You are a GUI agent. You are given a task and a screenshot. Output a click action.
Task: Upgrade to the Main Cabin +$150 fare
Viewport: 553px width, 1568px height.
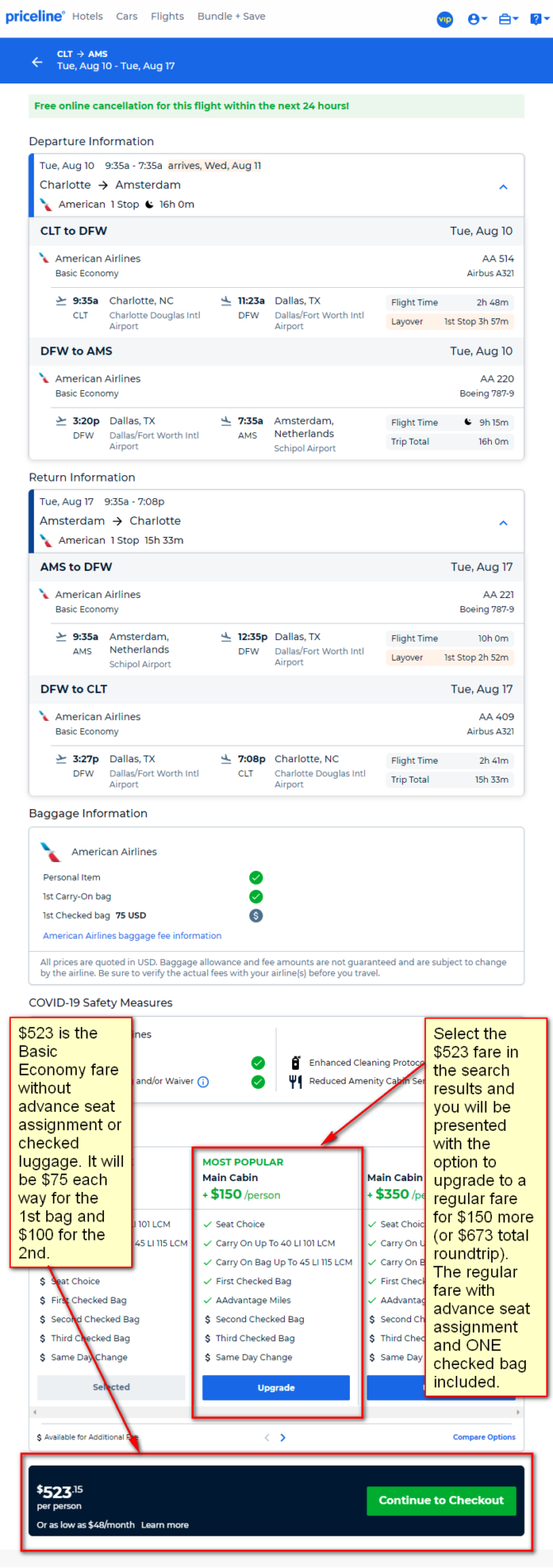coord(276,1387)
